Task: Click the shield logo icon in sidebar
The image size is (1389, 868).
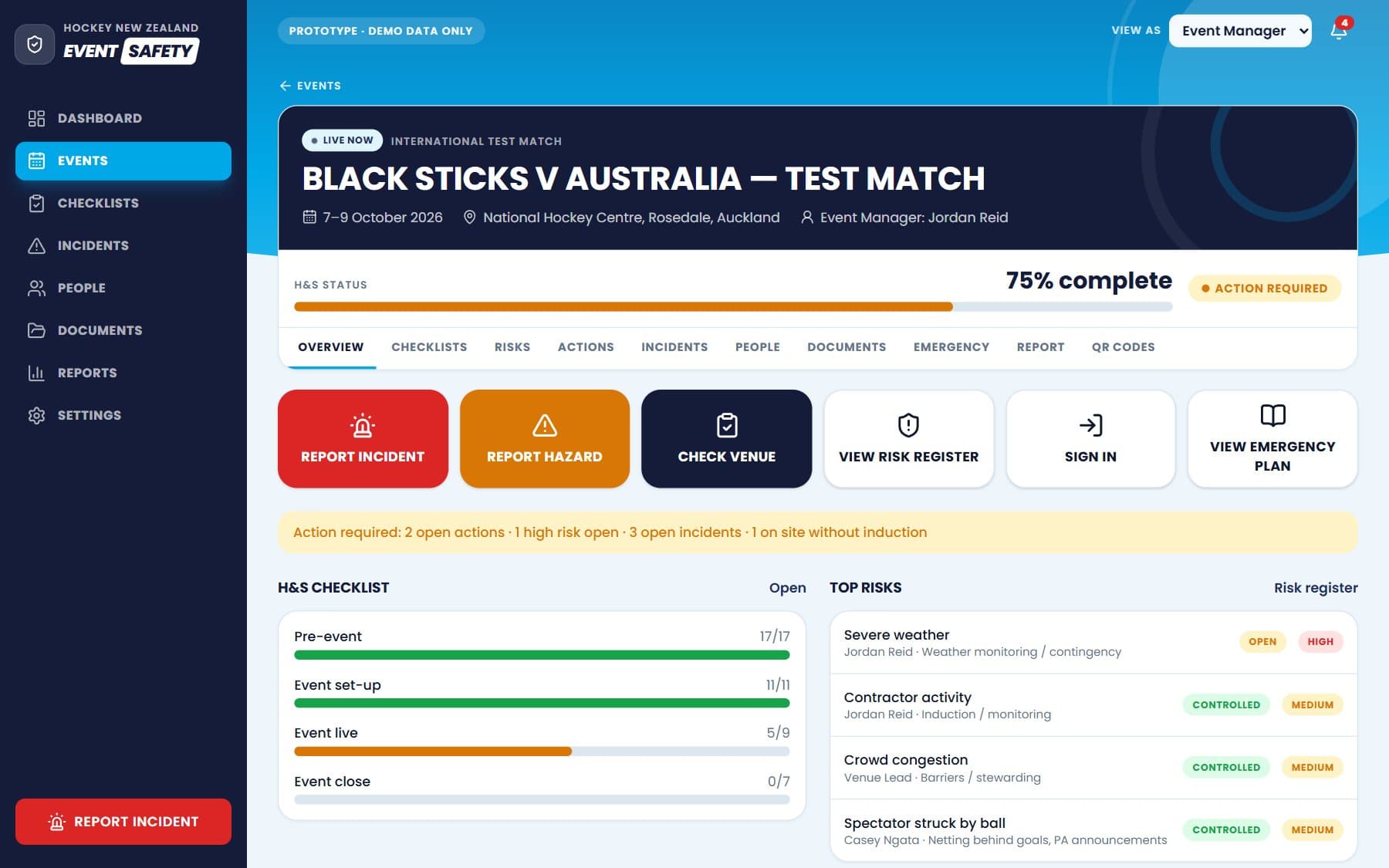Action: point(35,44)
